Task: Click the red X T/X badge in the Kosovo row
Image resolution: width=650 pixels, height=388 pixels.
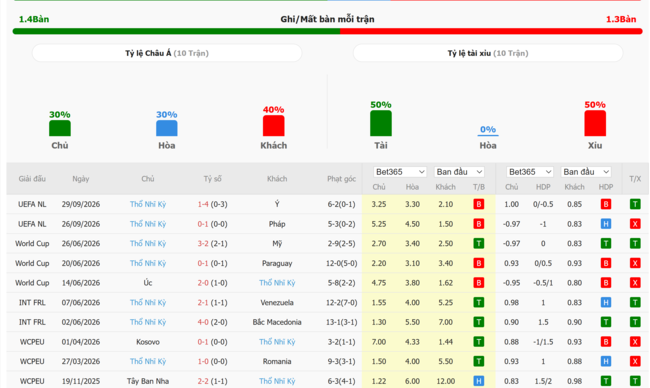Action: (635, 342)
